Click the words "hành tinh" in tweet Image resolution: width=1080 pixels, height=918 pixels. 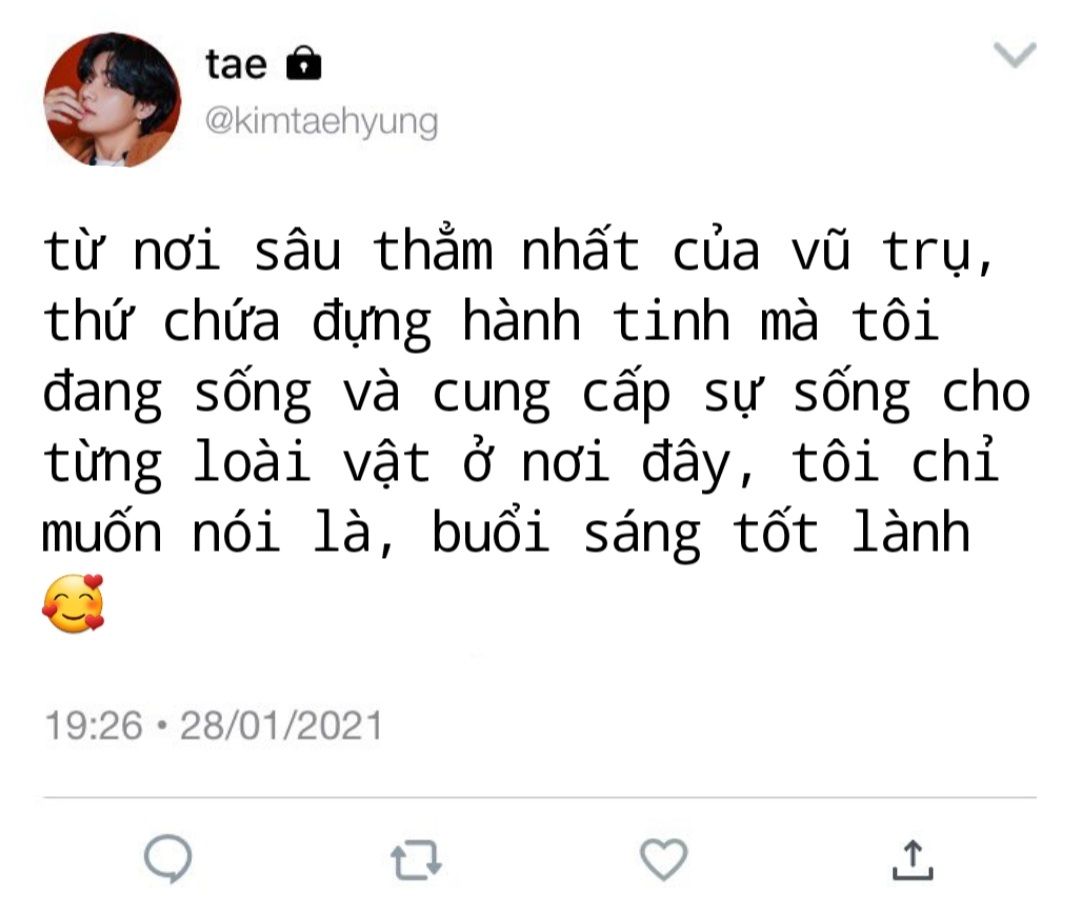click(596, 323)
